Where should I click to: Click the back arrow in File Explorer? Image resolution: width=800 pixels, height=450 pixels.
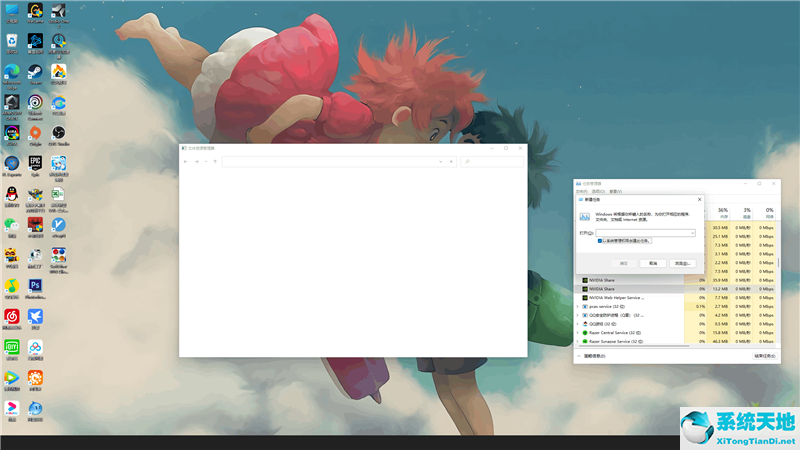click(186, 161)
